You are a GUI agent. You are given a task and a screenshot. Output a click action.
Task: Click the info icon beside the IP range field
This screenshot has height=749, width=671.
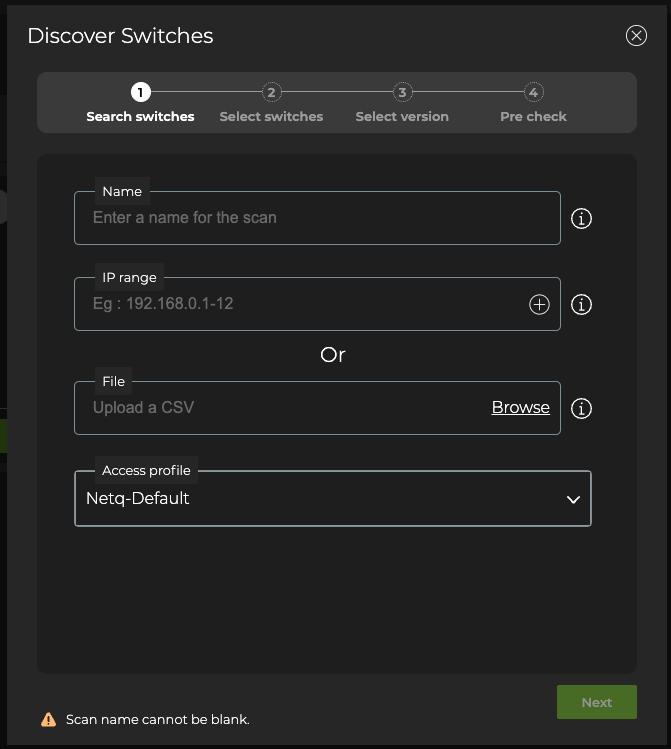point(581,304)
